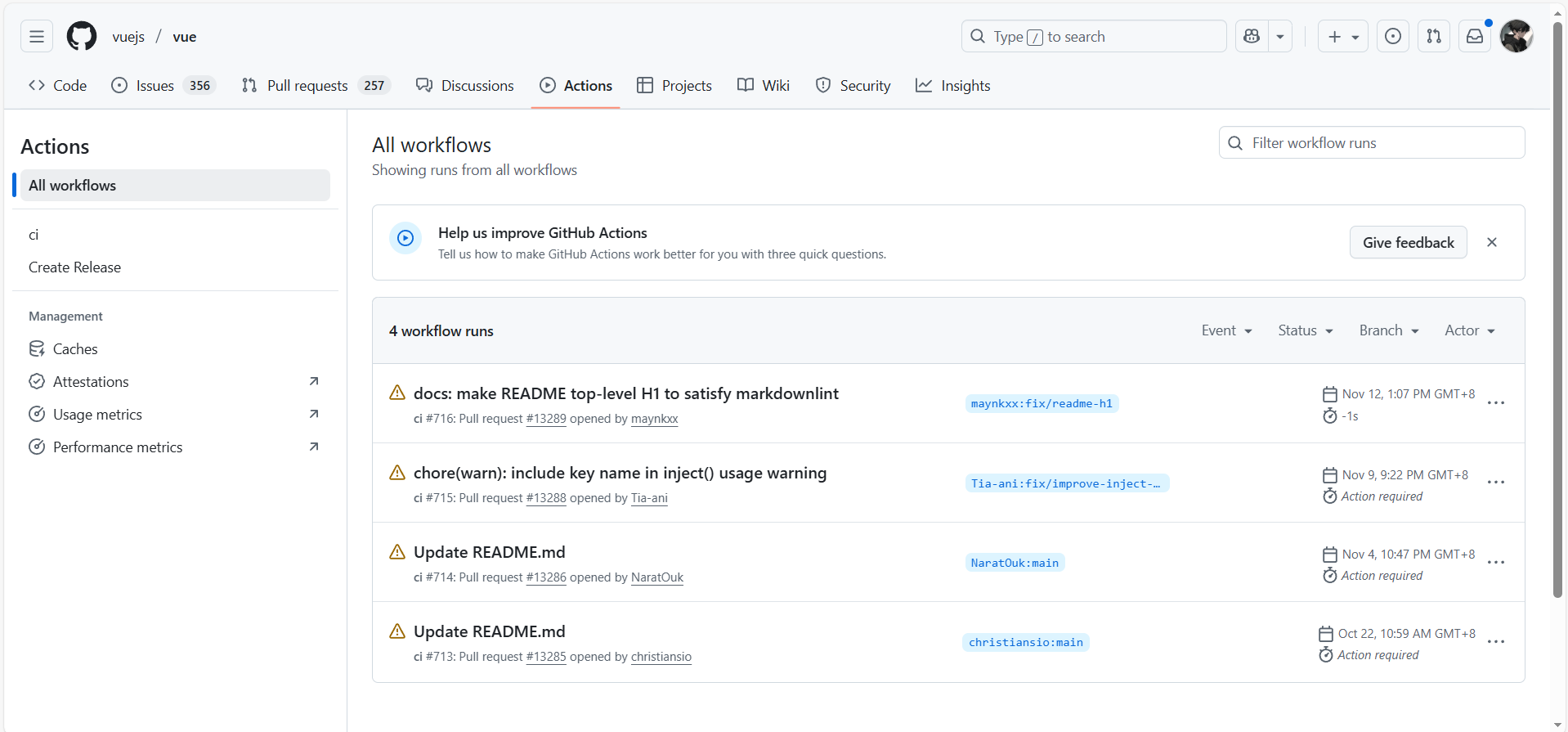
Task: Open the user avatar menu
Action: point(1516,37)
